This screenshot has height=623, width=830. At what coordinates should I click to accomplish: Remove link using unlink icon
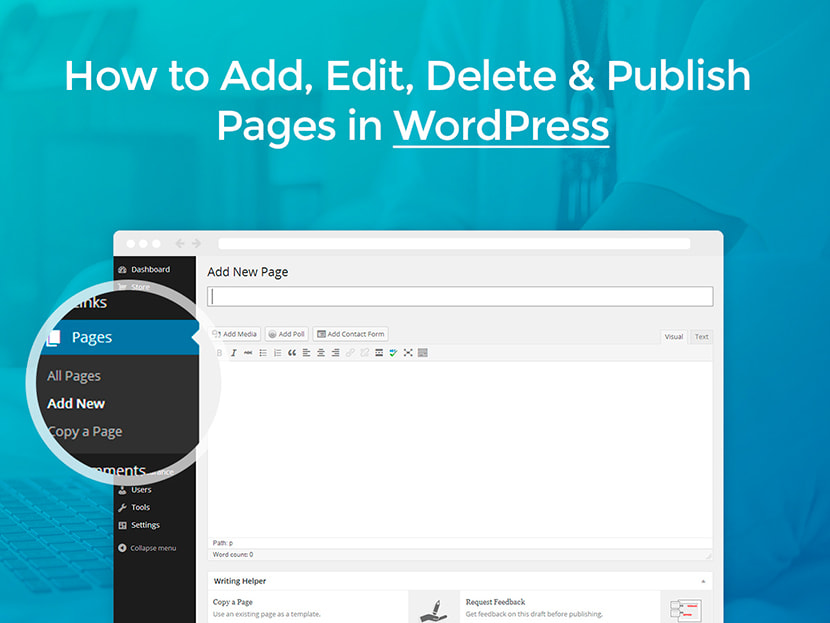point(364,353)
